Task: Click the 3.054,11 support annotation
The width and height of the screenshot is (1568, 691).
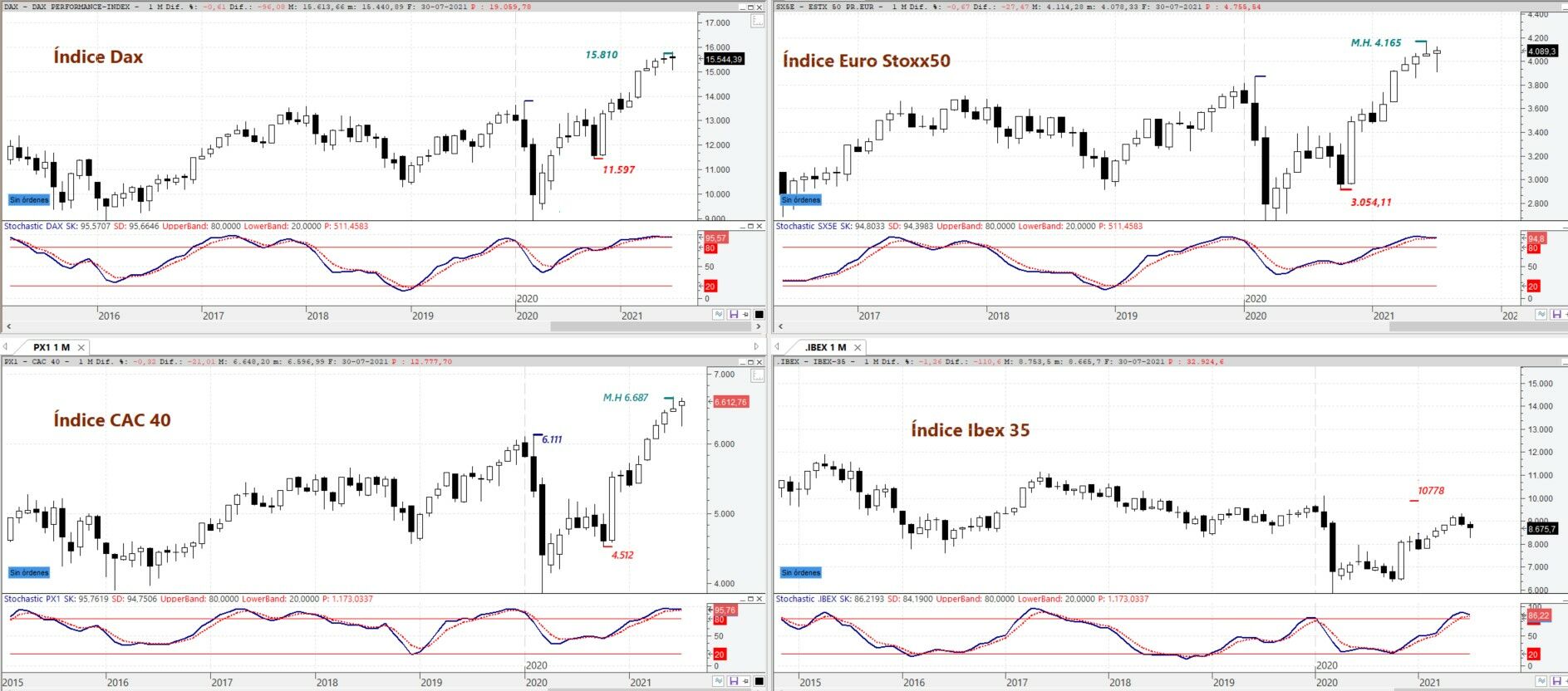Action: (x=1371, y=202)
